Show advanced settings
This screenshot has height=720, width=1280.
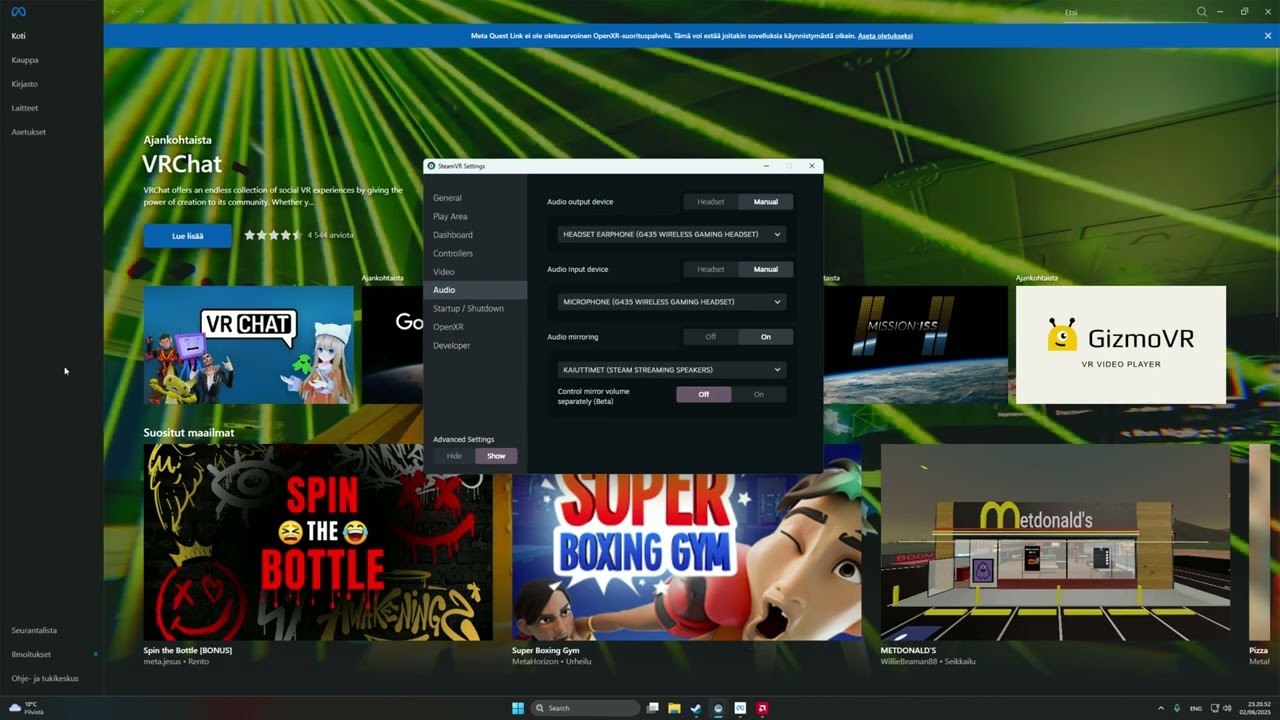[496, 456]
